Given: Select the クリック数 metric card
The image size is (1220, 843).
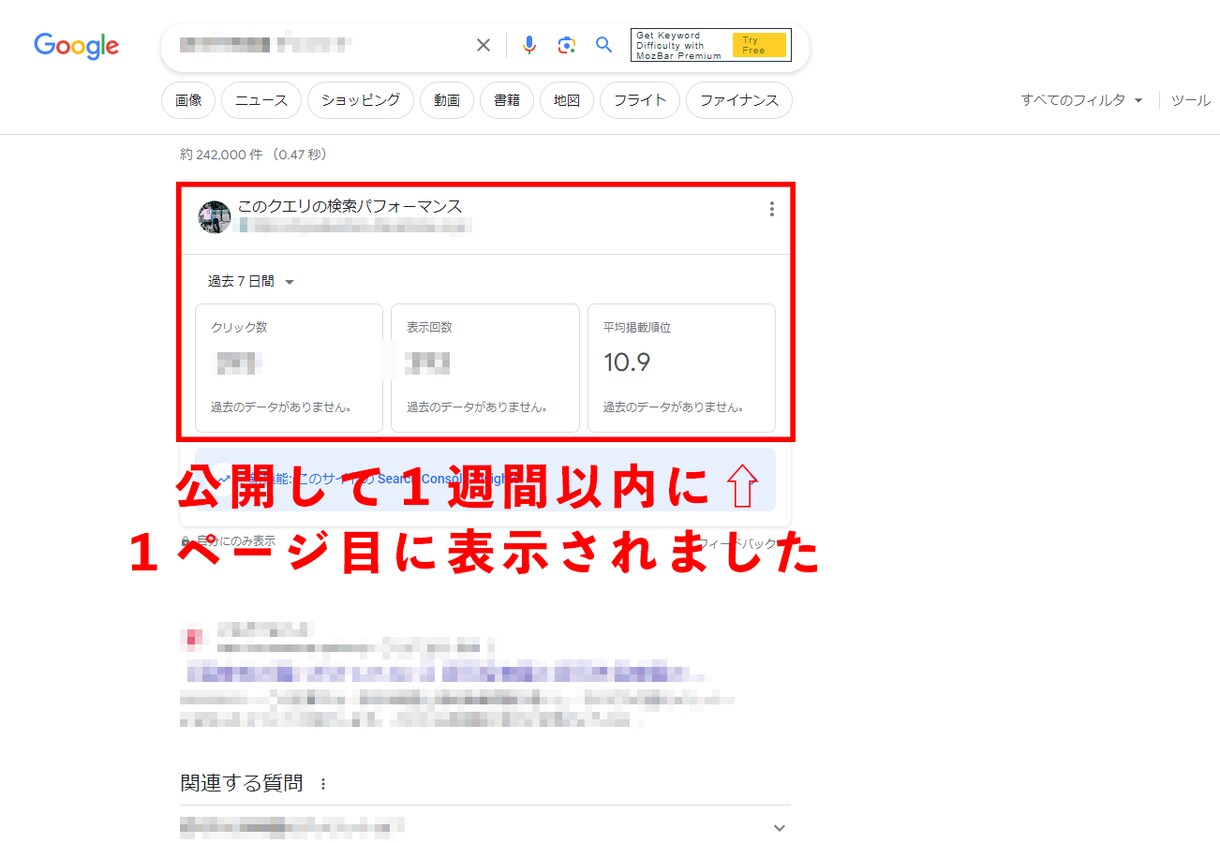Looking at the screenshot, I should point(289,368).
